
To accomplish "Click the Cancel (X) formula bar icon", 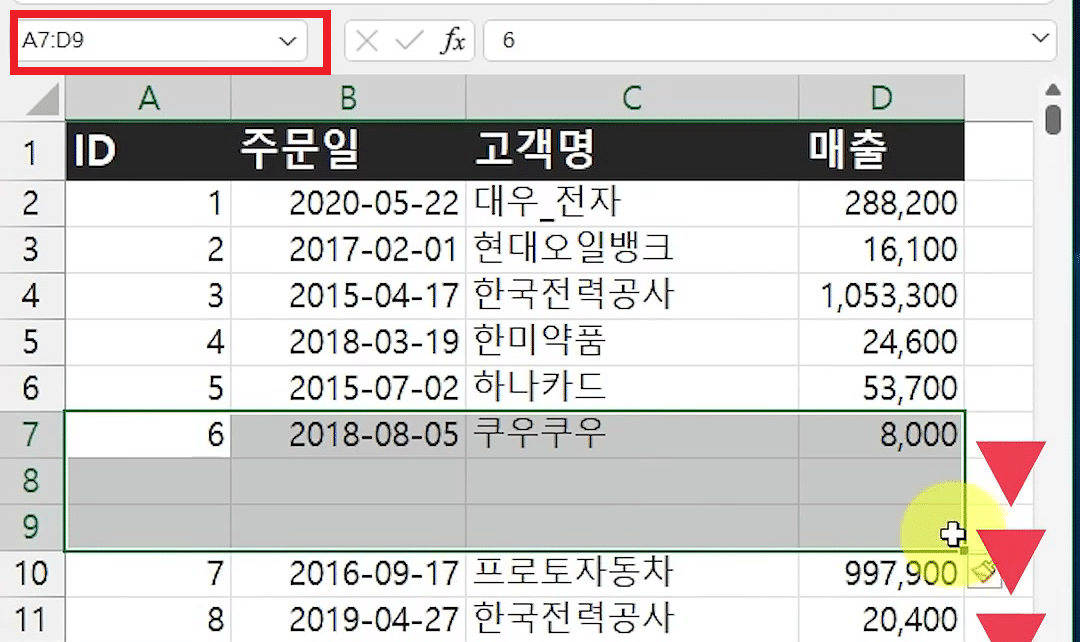I will pyautogui.click(x=366, y=41).
